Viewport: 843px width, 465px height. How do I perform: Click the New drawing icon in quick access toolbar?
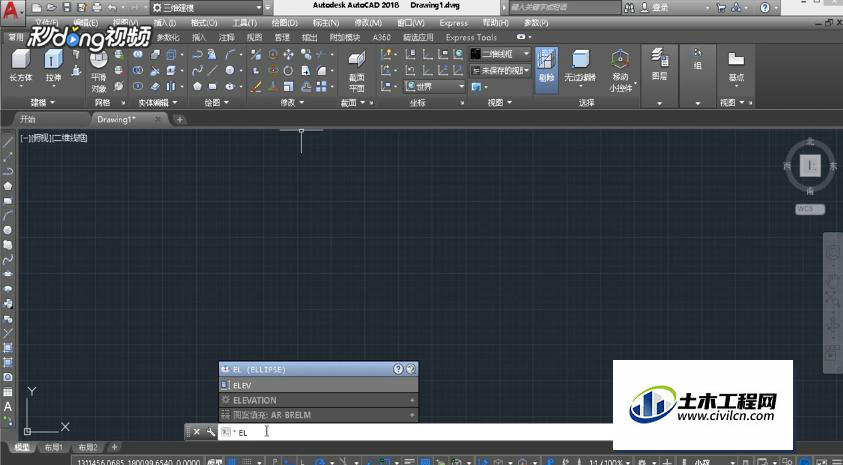(36, 8)
